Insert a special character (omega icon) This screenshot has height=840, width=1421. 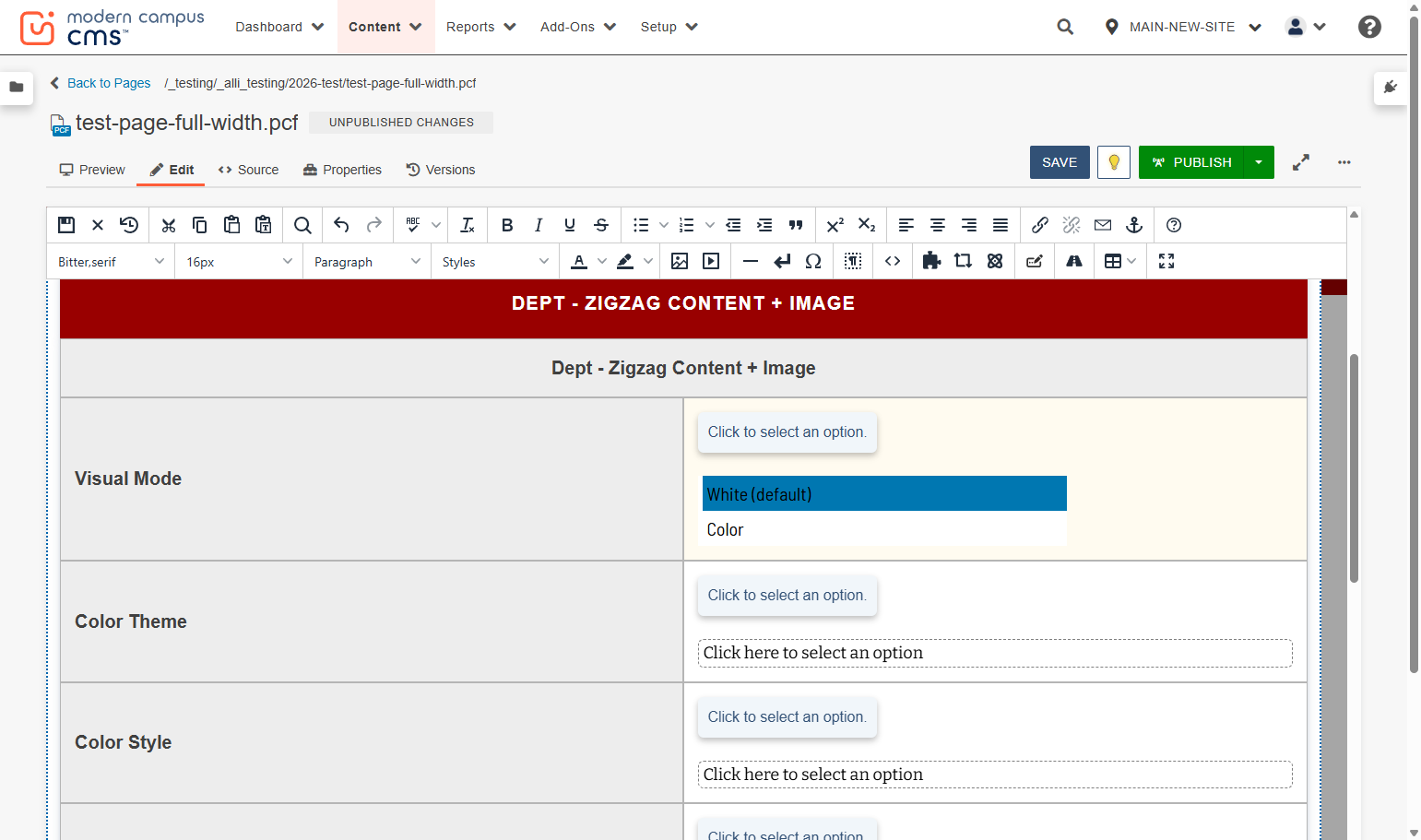click(813, 261)
